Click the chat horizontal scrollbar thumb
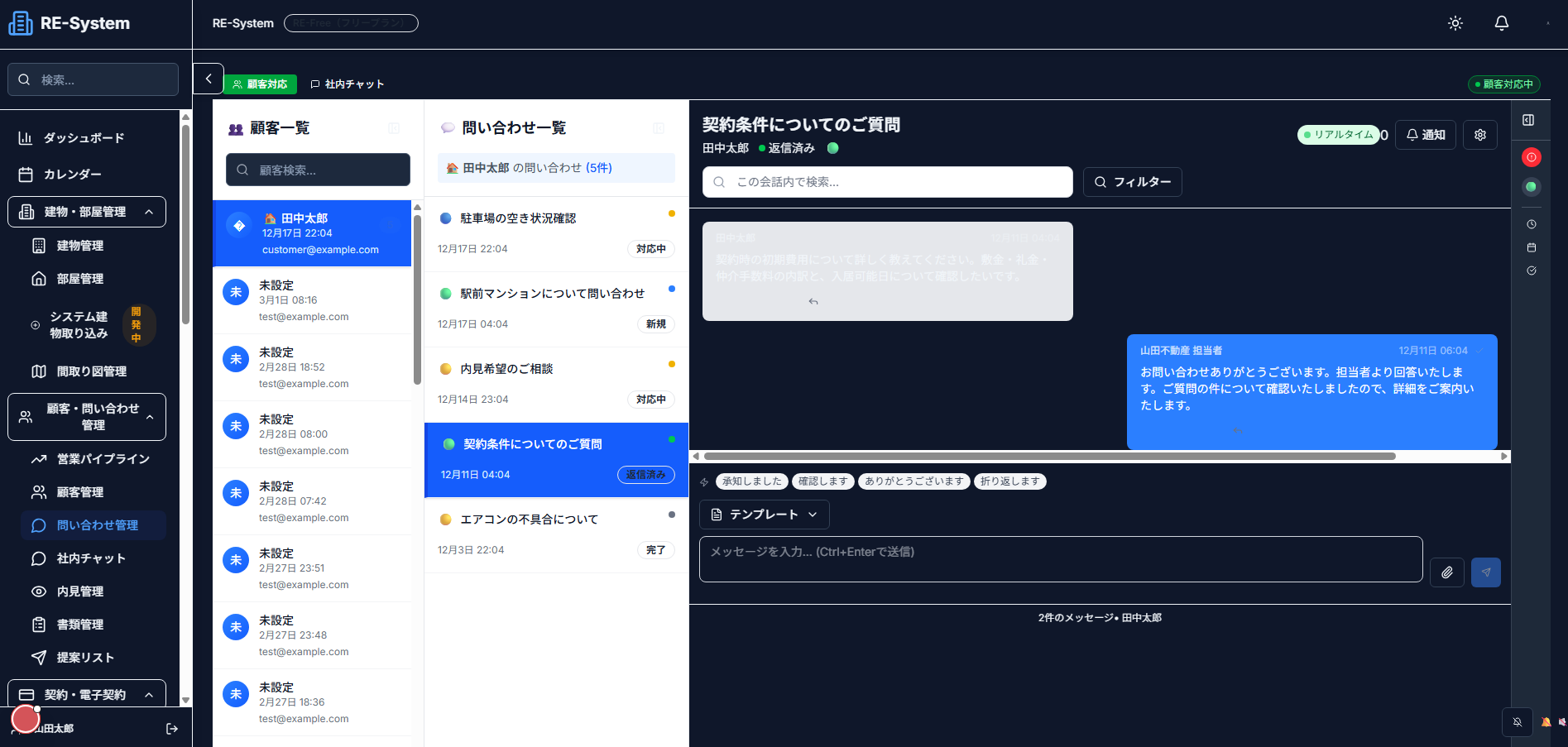 click(x=1049, y=456)
